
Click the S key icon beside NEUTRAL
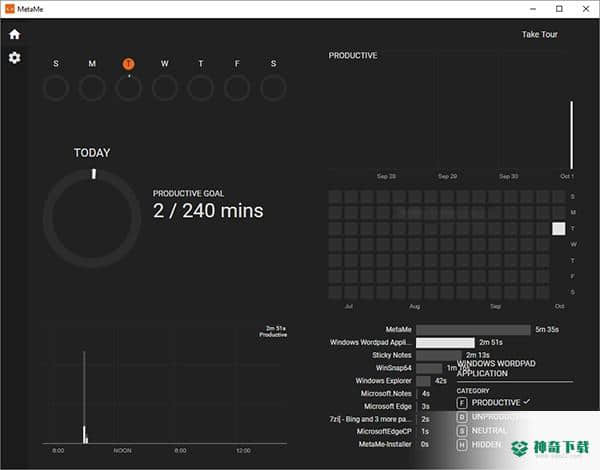coord(462,431)
